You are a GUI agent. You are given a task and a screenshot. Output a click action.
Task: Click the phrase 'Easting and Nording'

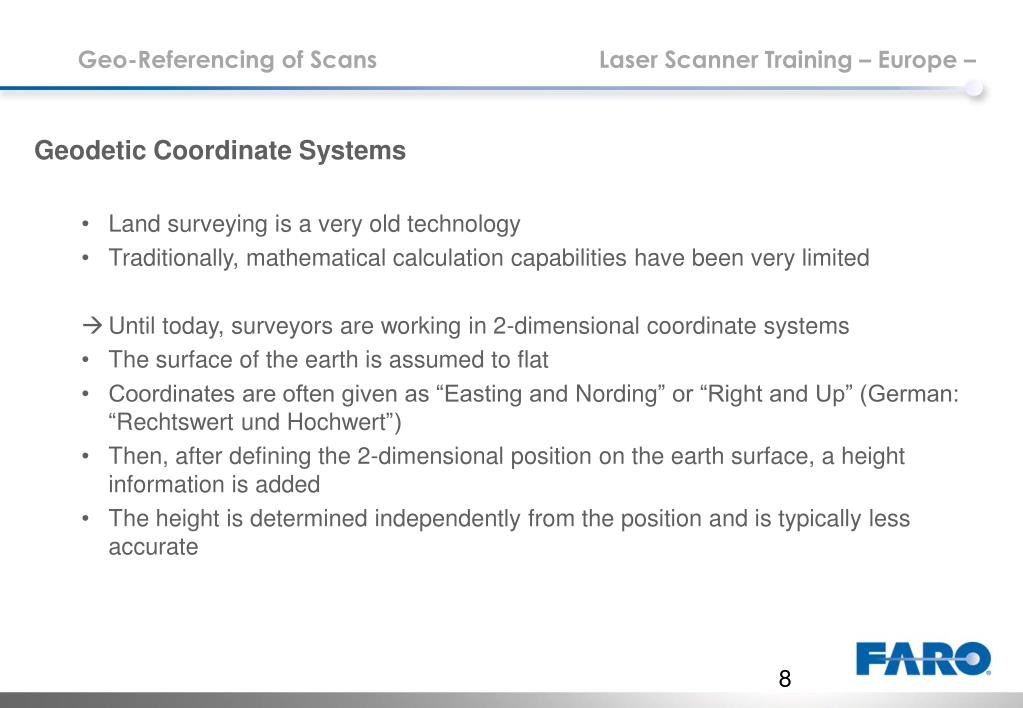click(x=550, y=394)
